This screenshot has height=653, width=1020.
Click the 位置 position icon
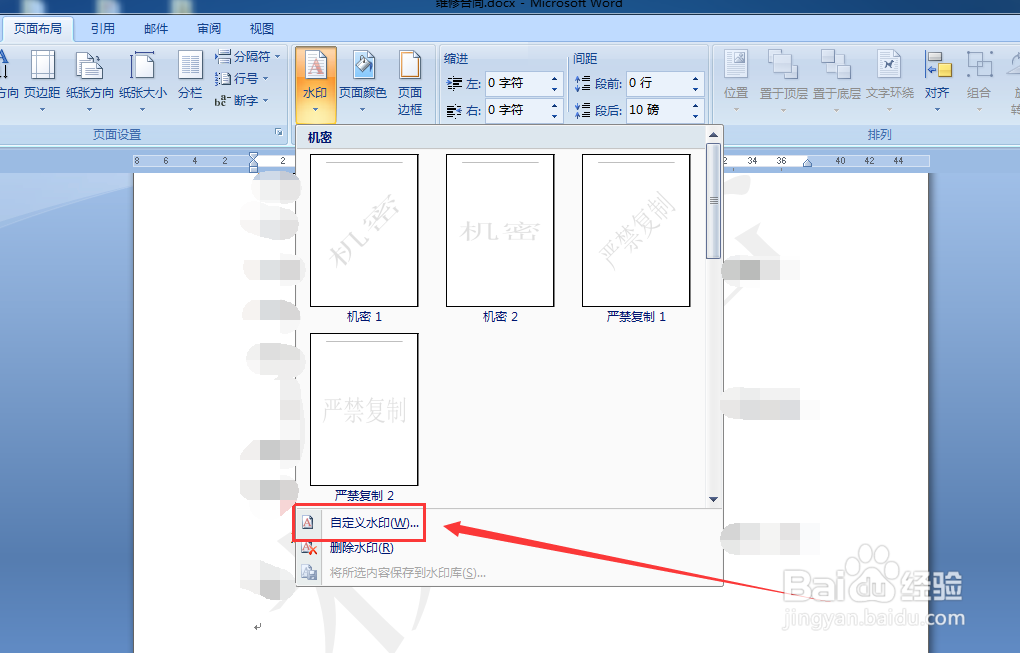(736, 64)
